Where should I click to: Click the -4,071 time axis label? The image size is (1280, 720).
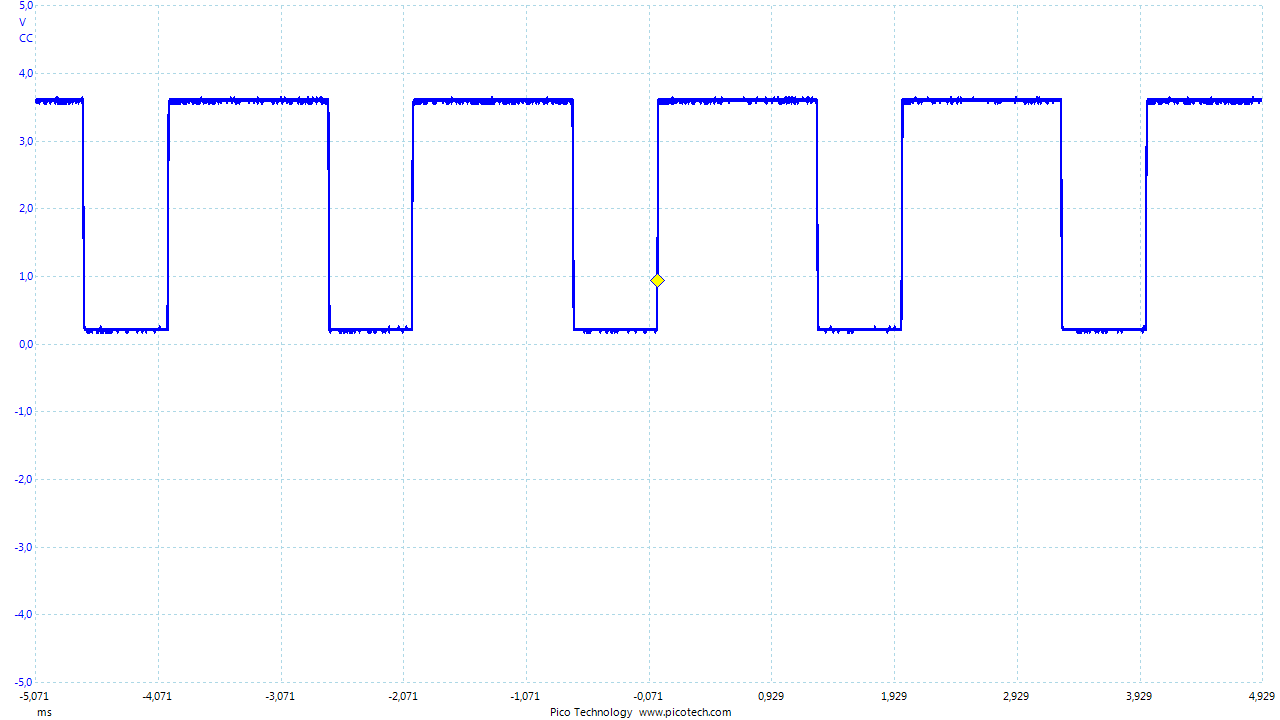[x=157, y=696]
